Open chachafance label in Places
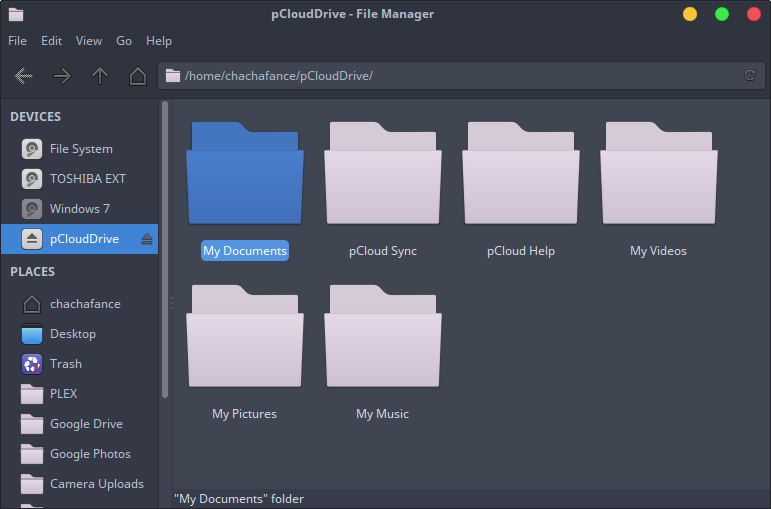Viewport: 771px width, 509px height. pyautogui.click(x=86, y=304)
